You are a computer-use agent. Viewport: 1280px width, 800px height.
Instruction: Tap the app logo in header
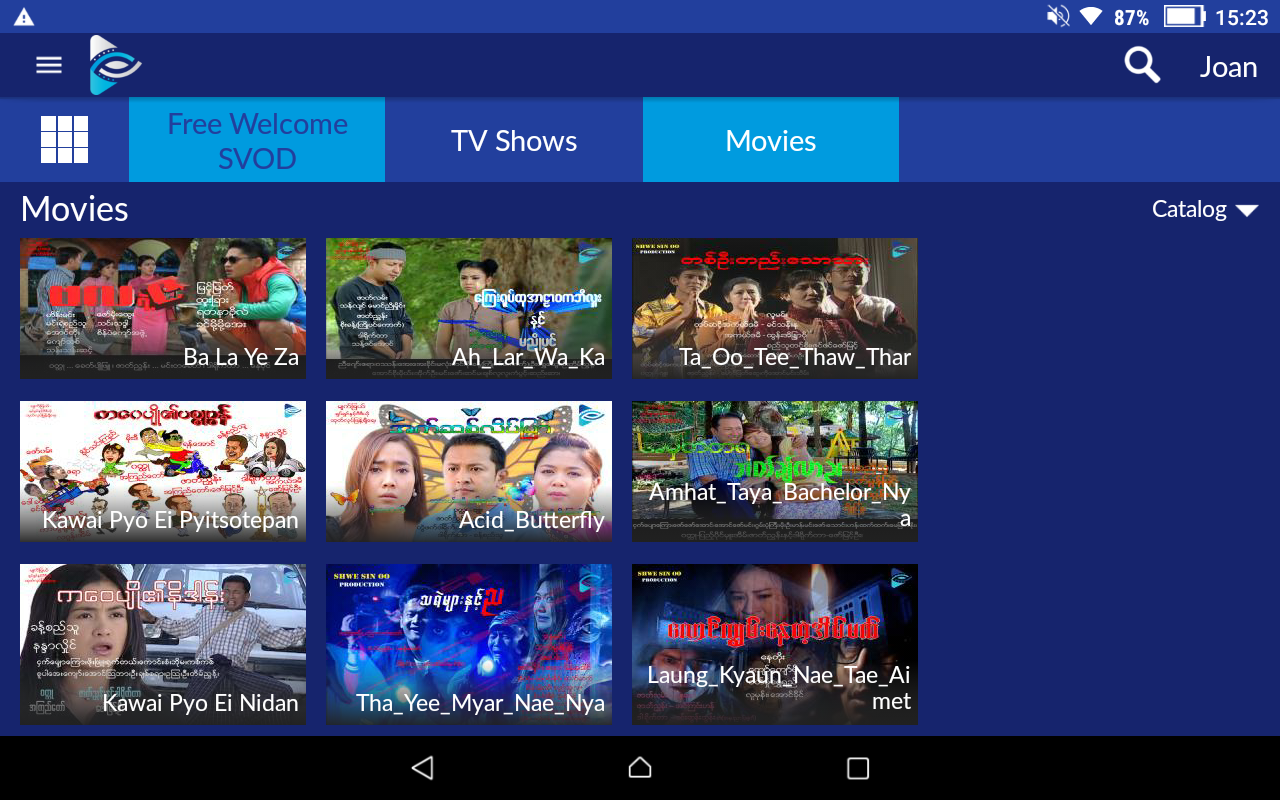click(114, 65)
